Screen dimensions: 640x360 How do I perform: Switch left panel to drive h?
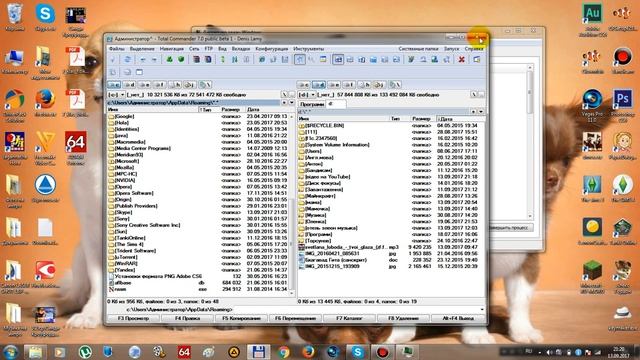[174, 85]
